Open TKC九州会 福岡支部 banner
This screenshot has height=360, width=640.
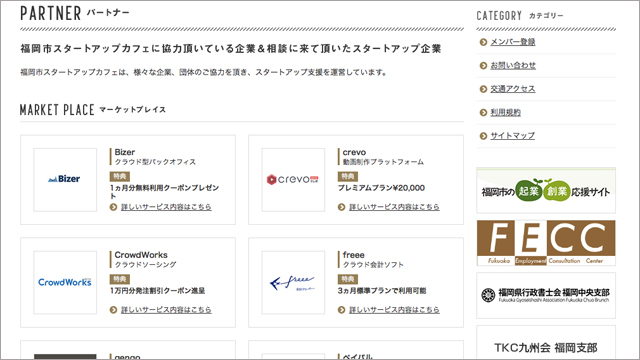(x=546, y=343)
